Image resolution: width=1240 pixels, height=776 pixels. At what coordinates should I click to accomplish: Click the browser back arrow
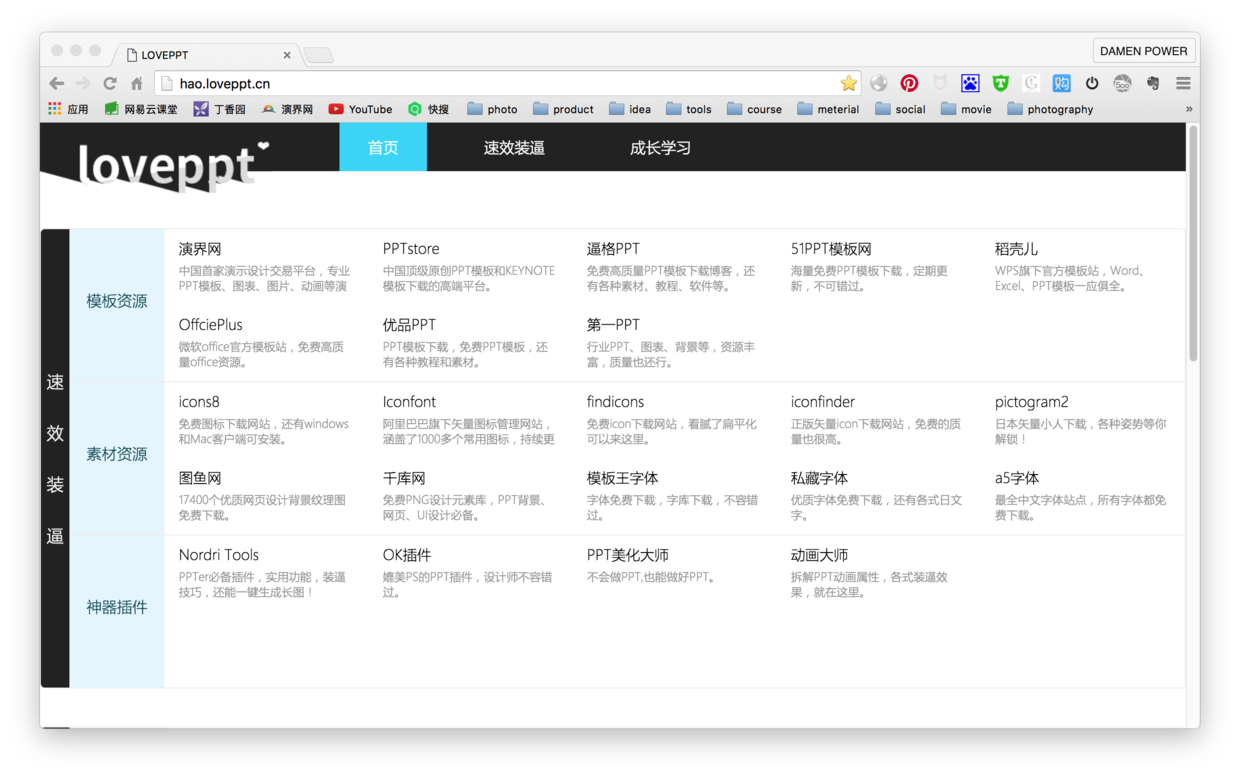pyautogui.click(x=57, y=84)
